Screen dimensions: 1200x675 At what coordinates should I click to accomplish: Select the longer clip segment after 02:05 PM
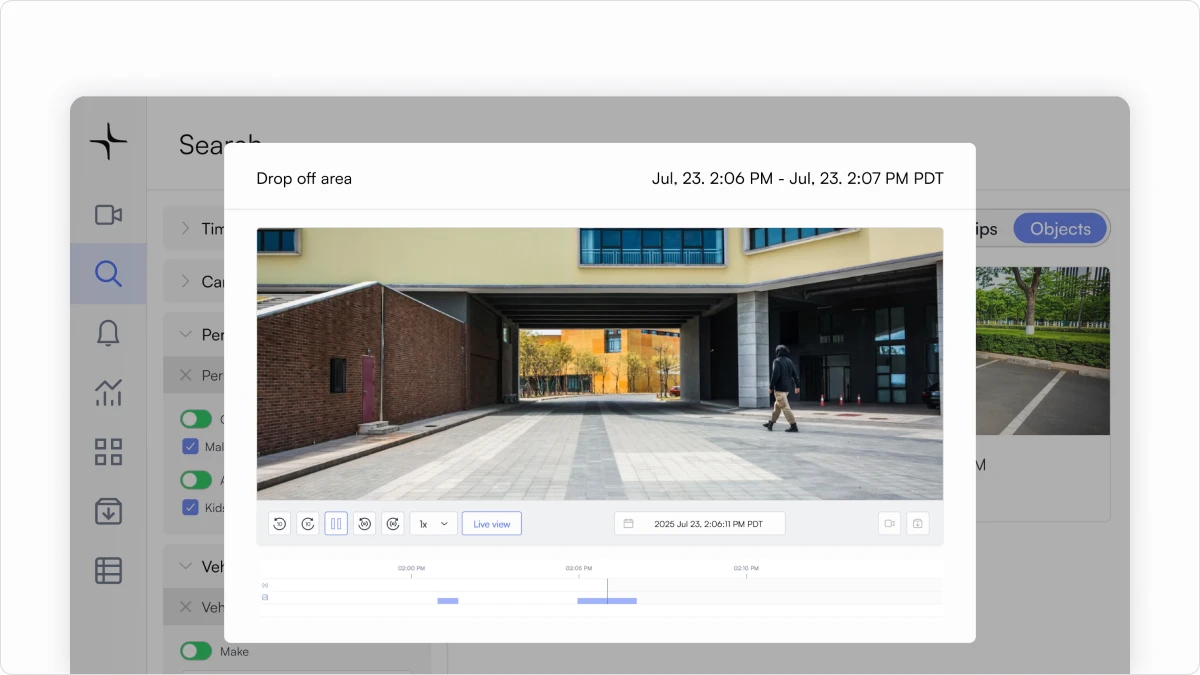point(607,601)
